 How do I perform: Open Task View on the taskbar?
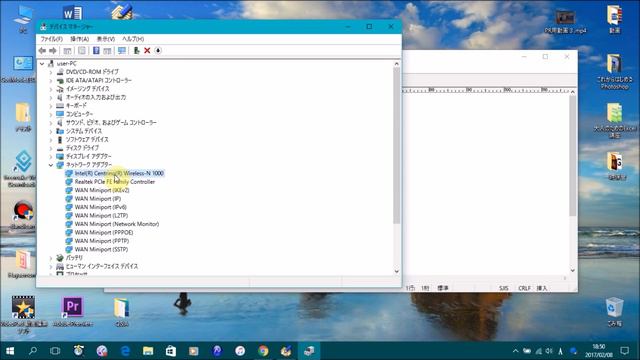(55, 351)
